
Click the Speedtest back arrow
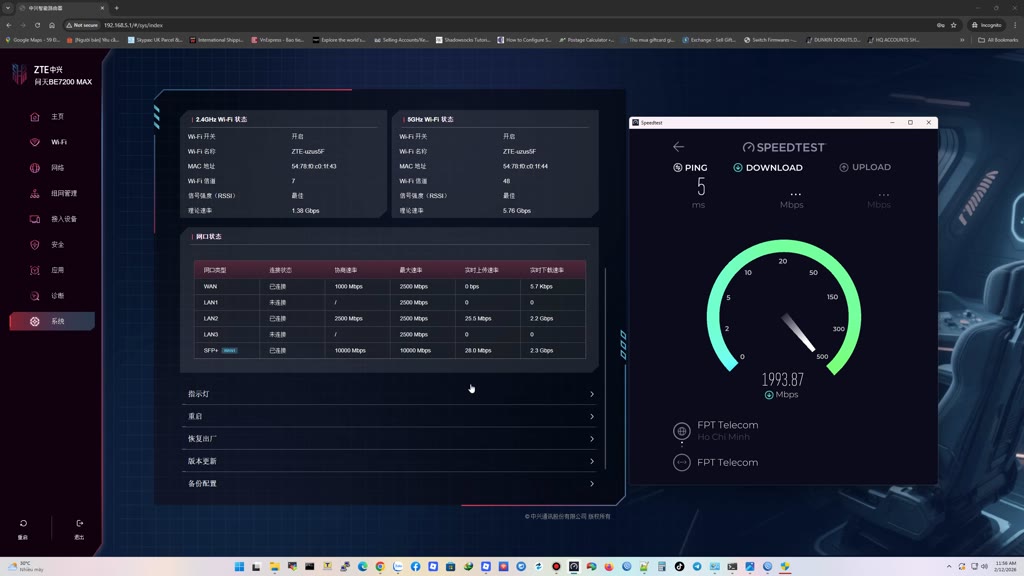point(679,147)
